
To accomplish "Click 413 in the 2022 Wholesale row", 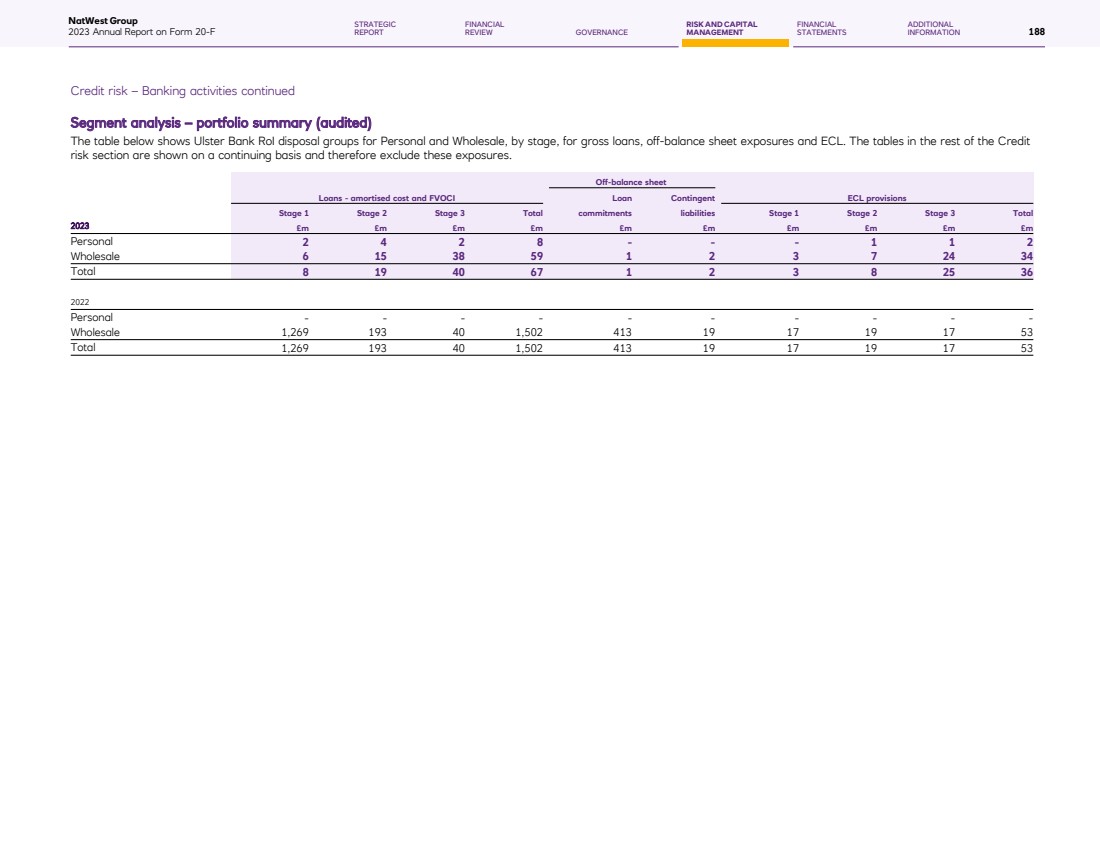I will click(622, 333).
